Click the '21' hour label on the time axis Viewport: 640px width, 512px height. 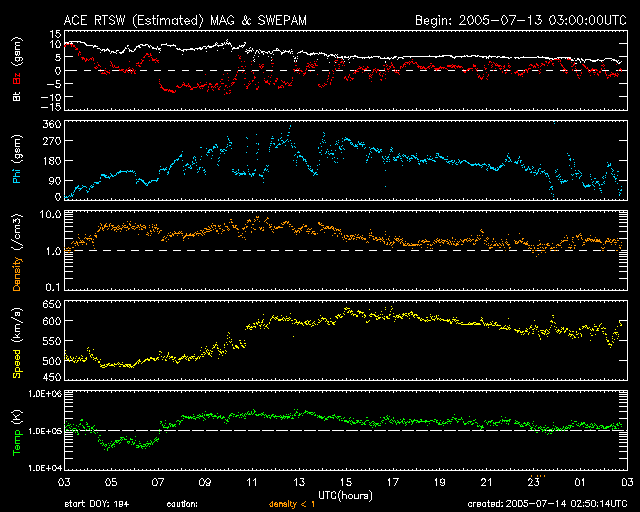tap(487, 482)
